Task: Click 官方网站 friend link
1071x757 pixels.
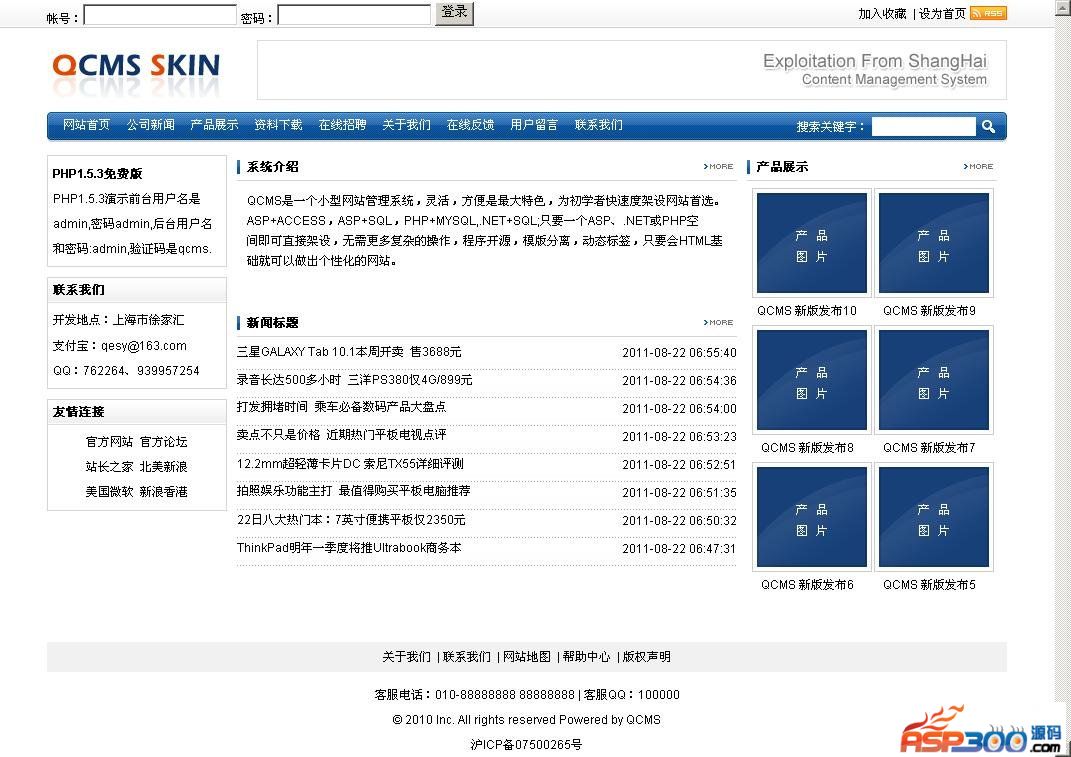Action: click(109, 442)
